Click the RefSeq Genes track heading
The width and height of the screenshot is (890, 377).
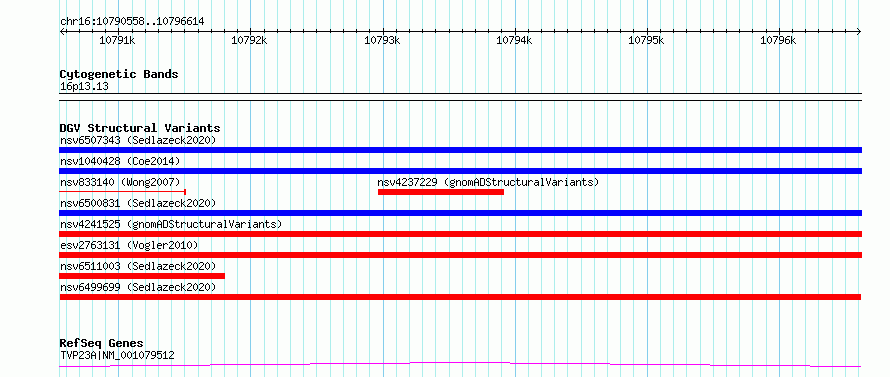pyautogui.click(x=102, y=343)
